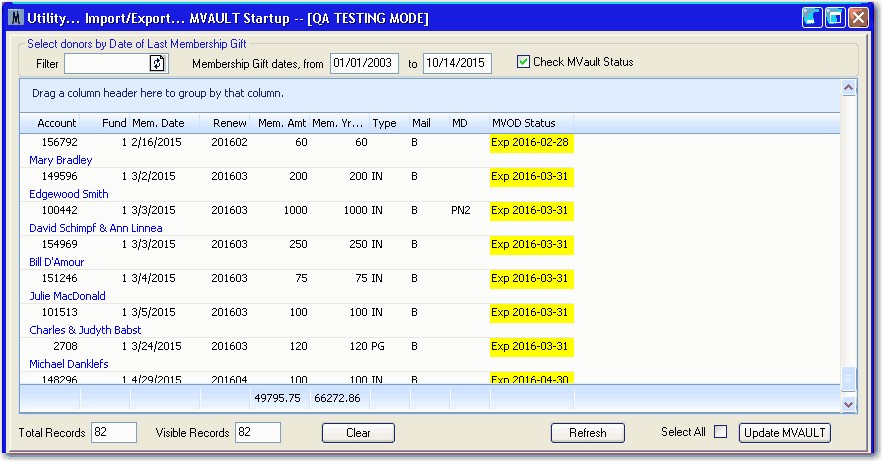Select donor name Julie MacDonald
The width and height of the screenshot is (882, 461).
[x=67, y=296]
